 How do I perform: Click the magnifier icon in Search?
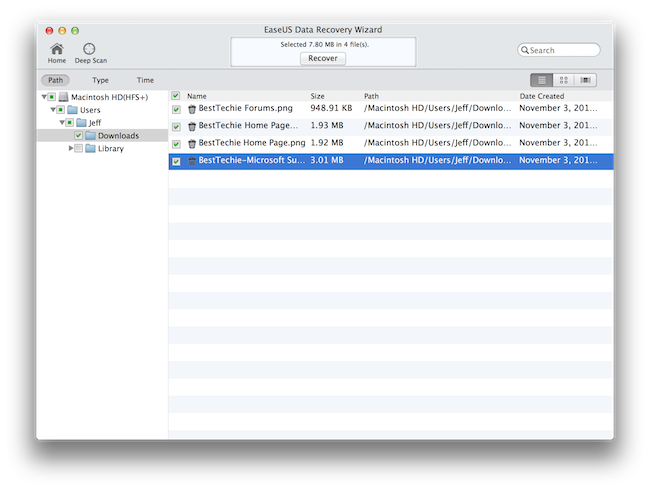[525, 50]
